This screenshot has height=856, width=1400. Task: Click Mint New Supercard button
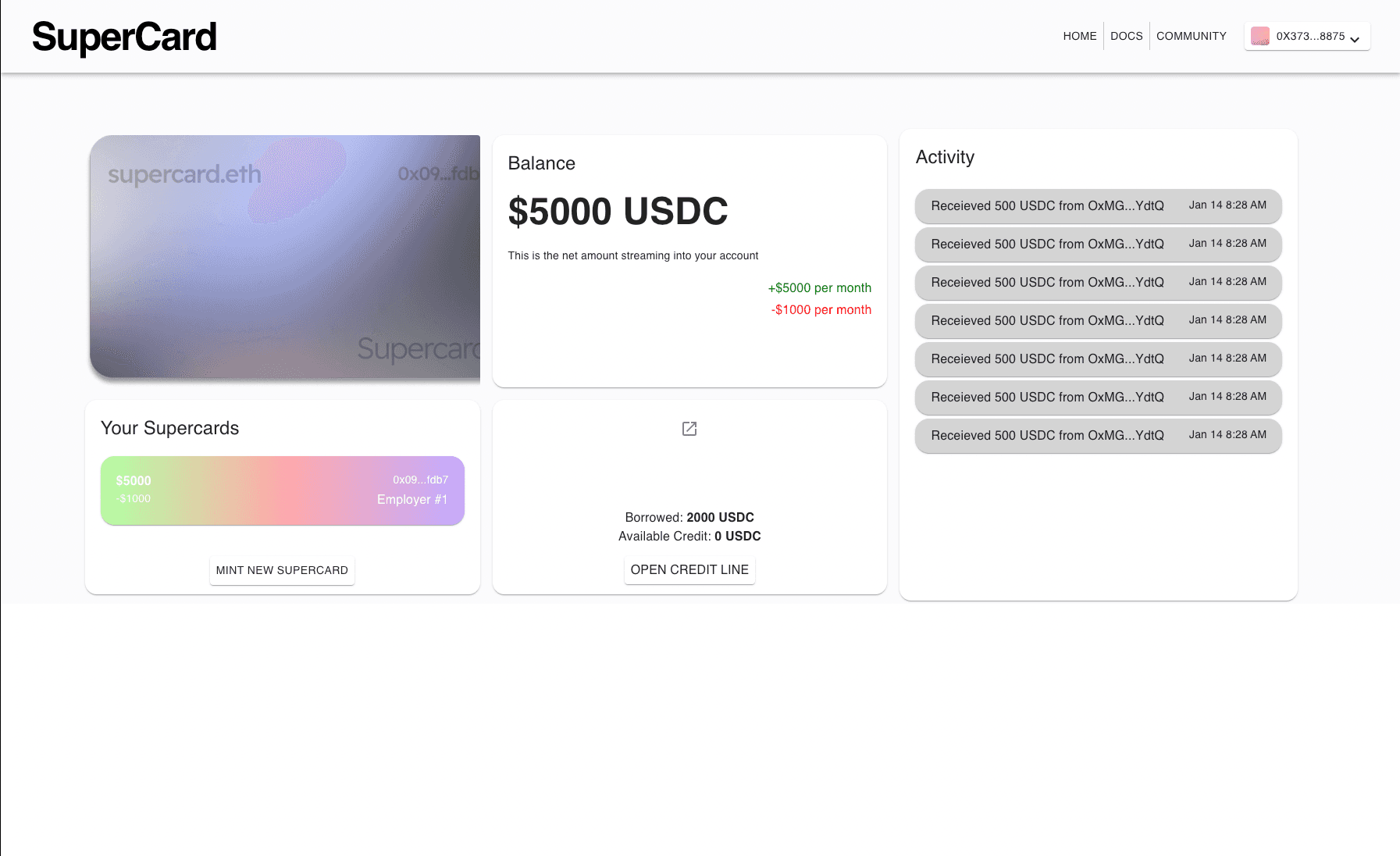pos(282,570)
